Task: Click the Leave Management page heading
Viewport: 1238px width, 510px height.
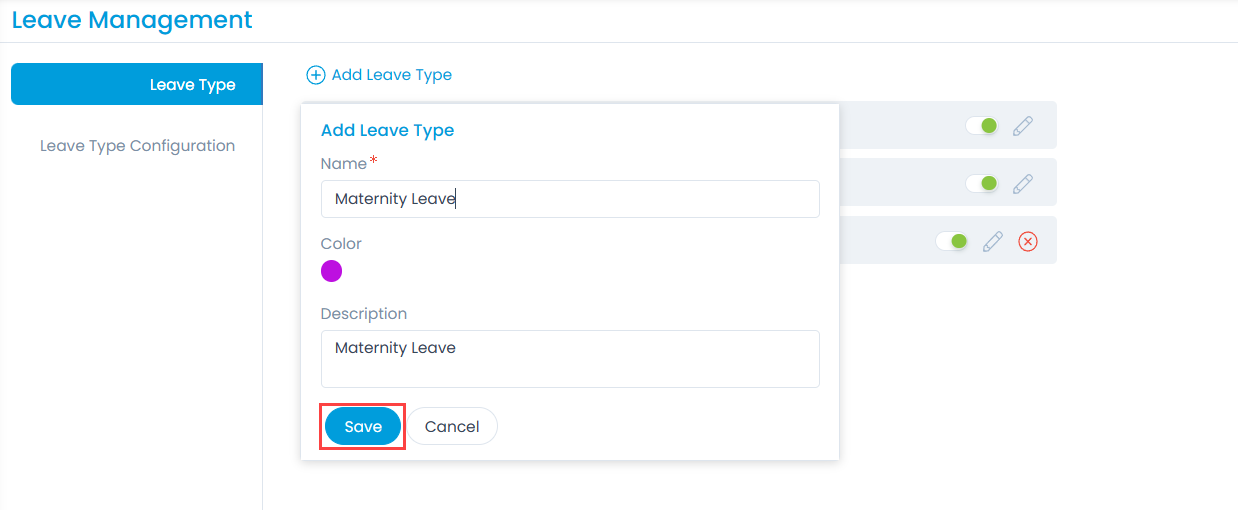Action: (132, 20)
